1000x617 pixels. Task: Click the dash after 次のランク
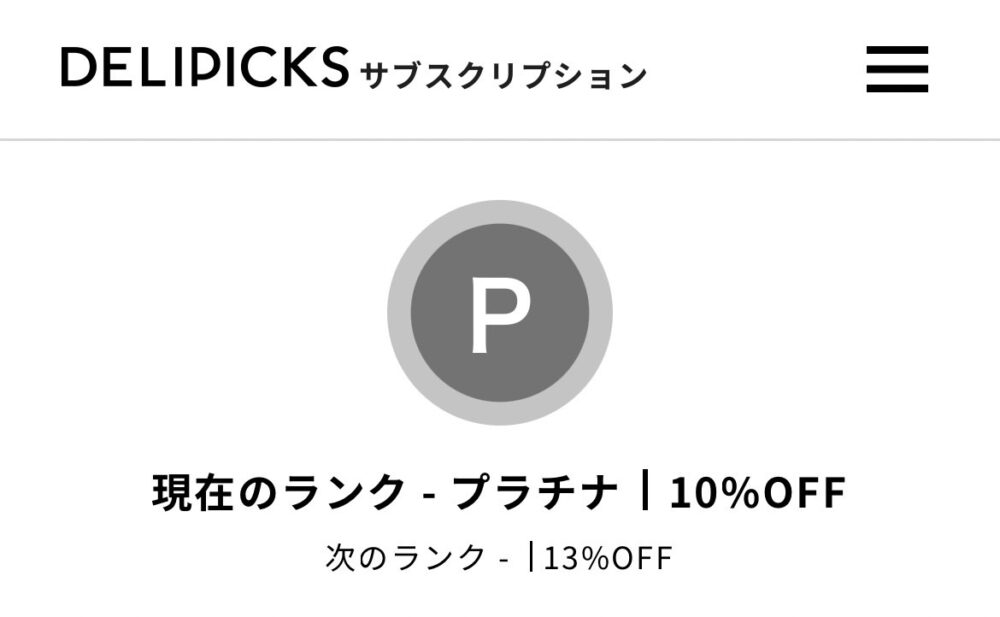click(505, 559)
